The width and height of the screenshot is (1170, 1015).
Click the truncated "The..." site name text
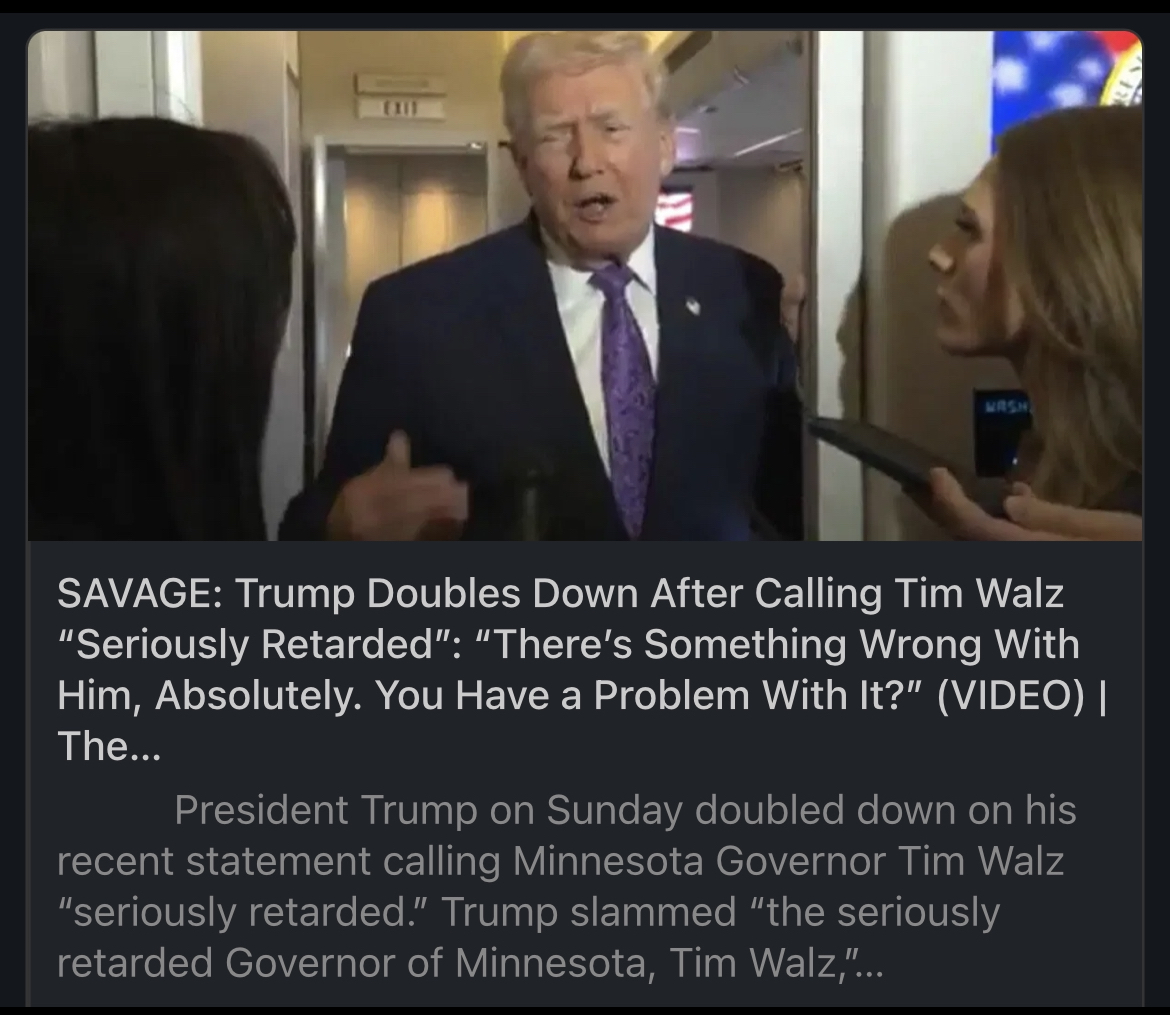[x=109, y=746]
